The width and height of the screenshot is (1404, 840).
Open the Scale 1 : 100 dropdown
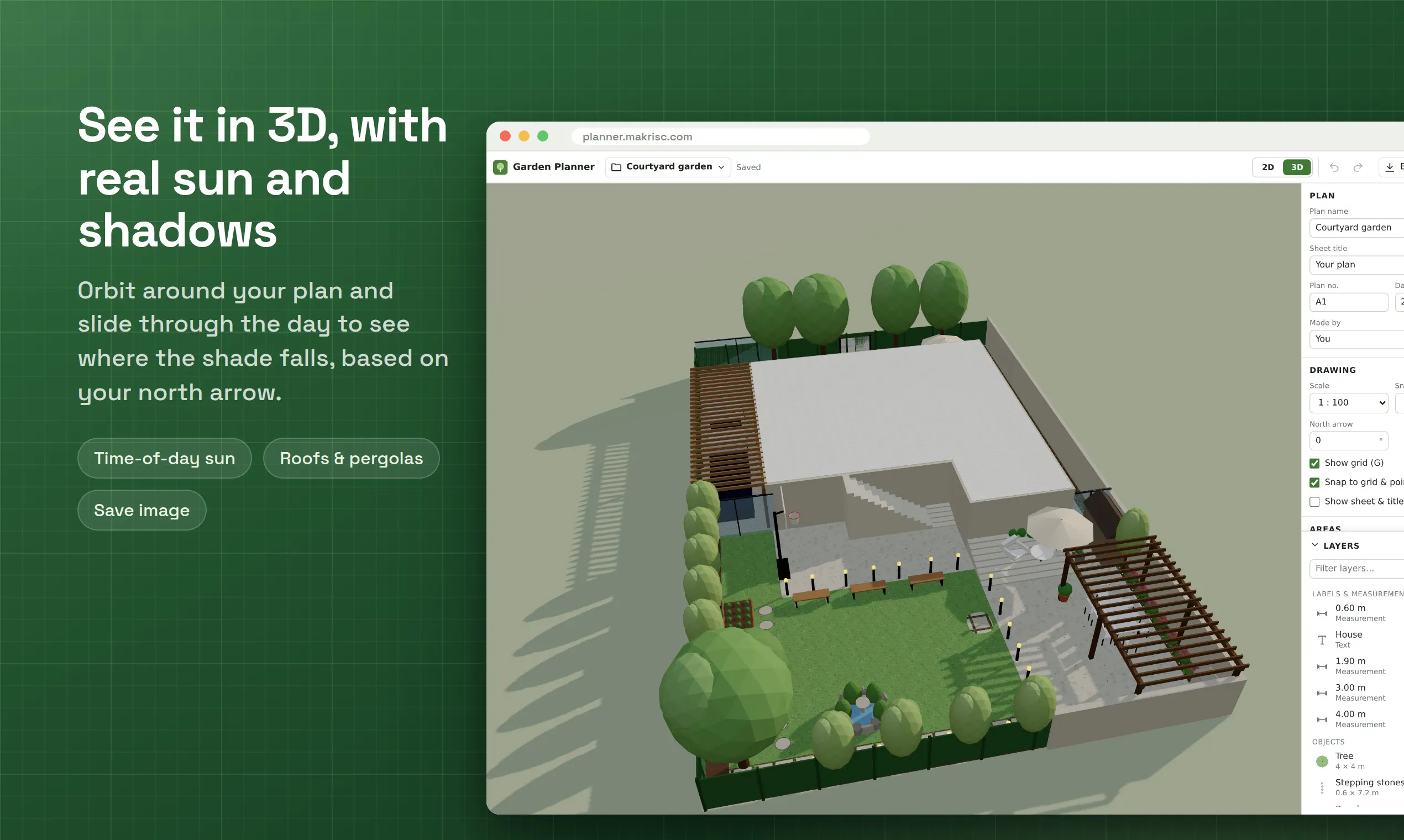pyautogui.click(x=1349, y=402)
